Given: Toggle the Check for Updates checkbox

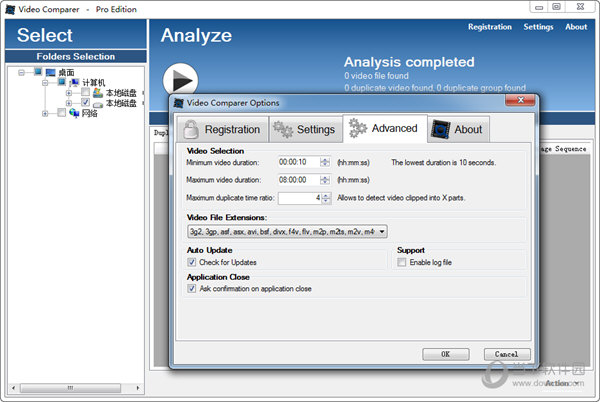Looking at the screenshot, I should tap(191, 262).
